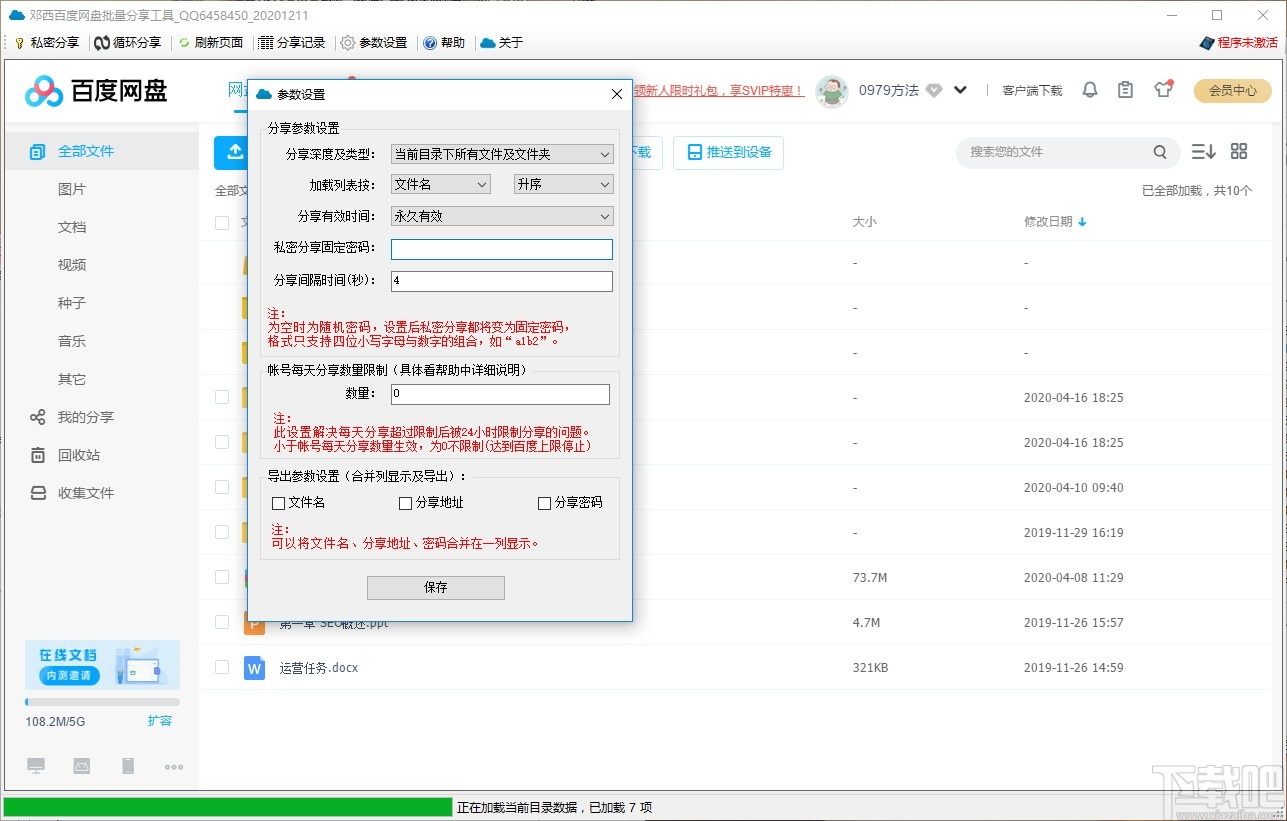The height and width of the screenshot is (821, 1287).
Task: Click the user avatar icon
Action: tap(832, 91)
